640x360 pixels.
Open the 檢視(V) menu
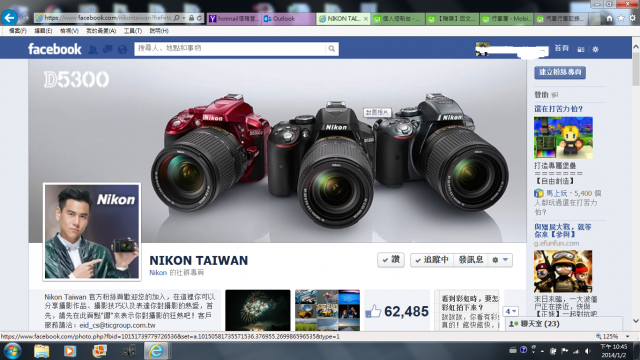[69, 31]
